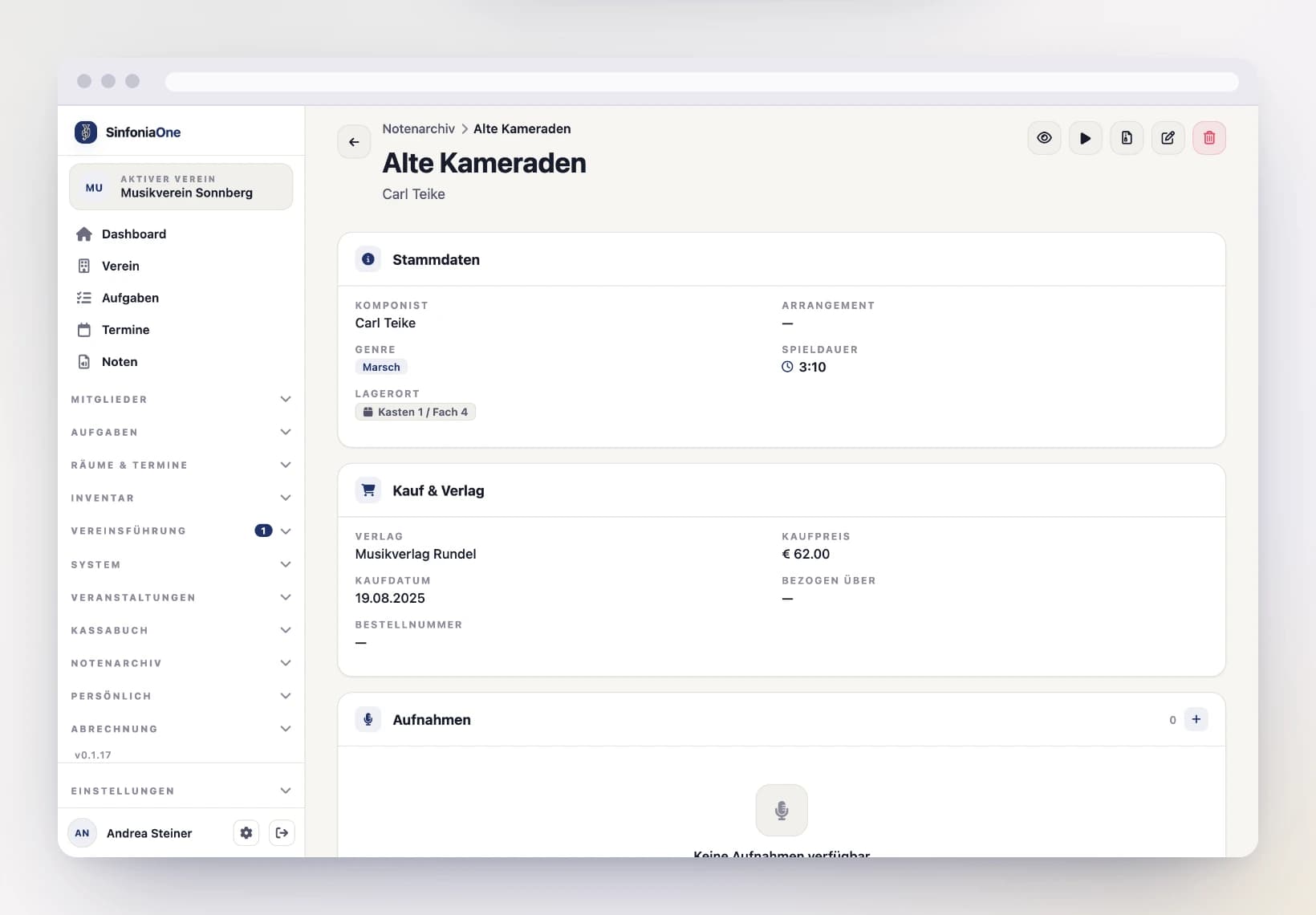Expand the VERANSTALTUNGEN section

tap(181, 597)
